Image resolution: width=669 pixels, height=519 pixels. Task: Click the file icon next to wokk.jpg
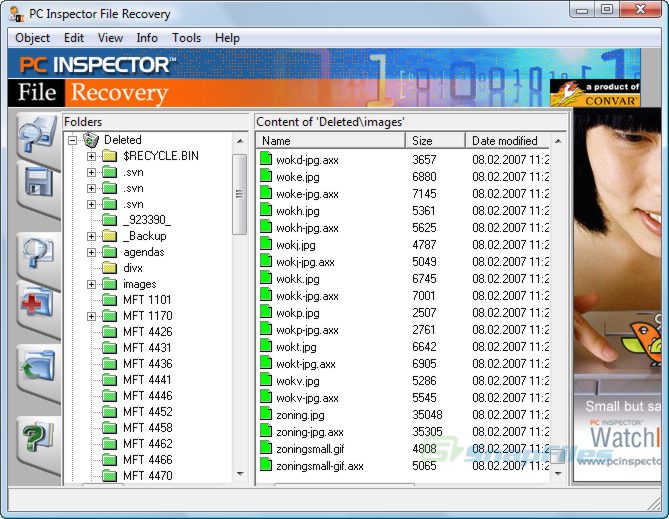(266, 278)
